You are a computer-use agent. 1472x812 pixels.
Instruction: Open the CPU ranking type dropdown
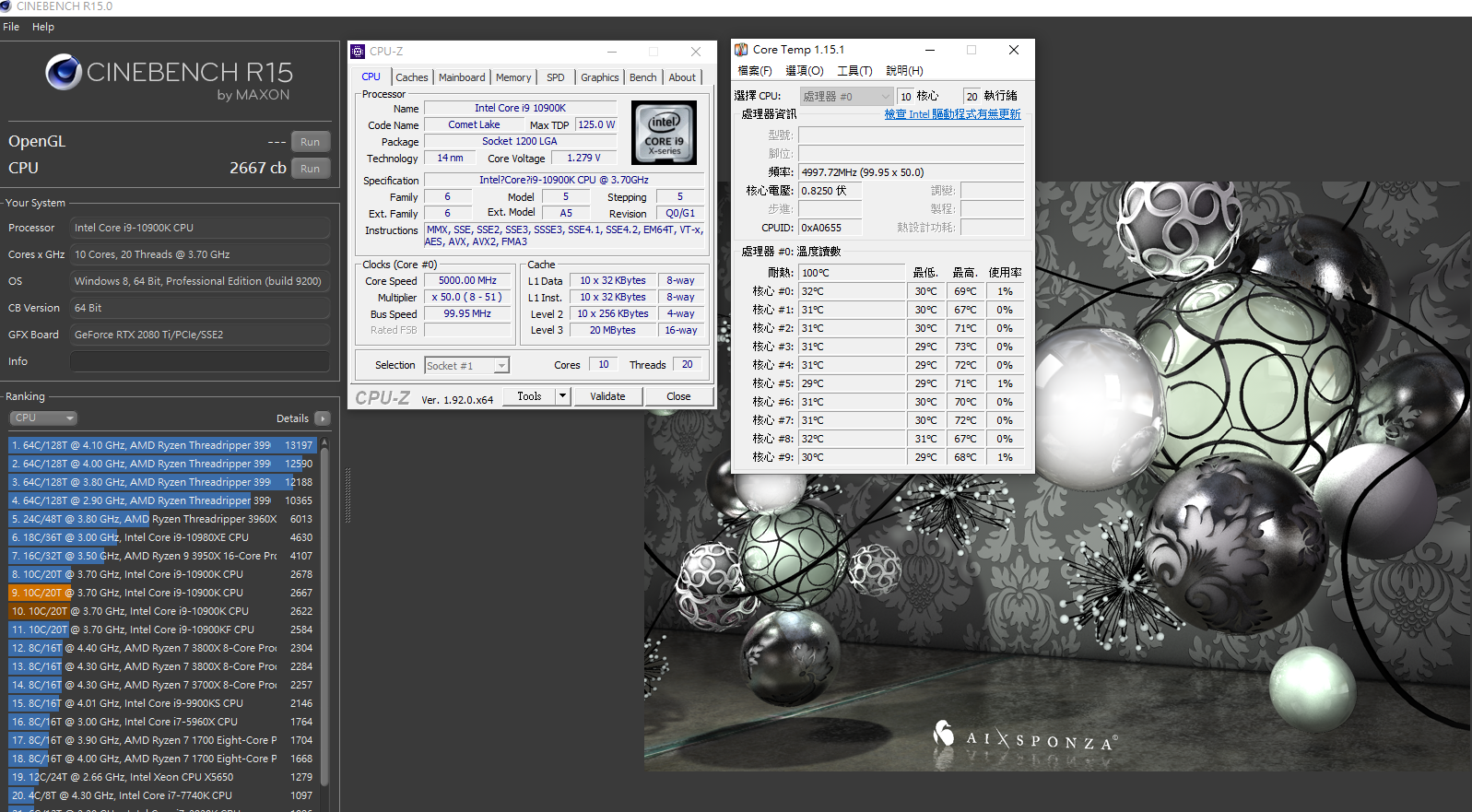point(43,418)
